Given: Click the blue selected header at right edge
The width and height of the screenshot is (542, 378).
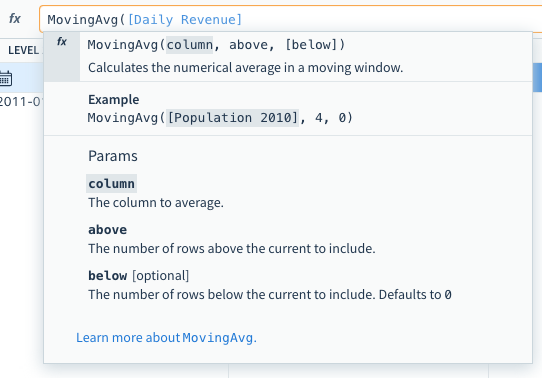Looking at the screenshot, I should pos(537,77).
